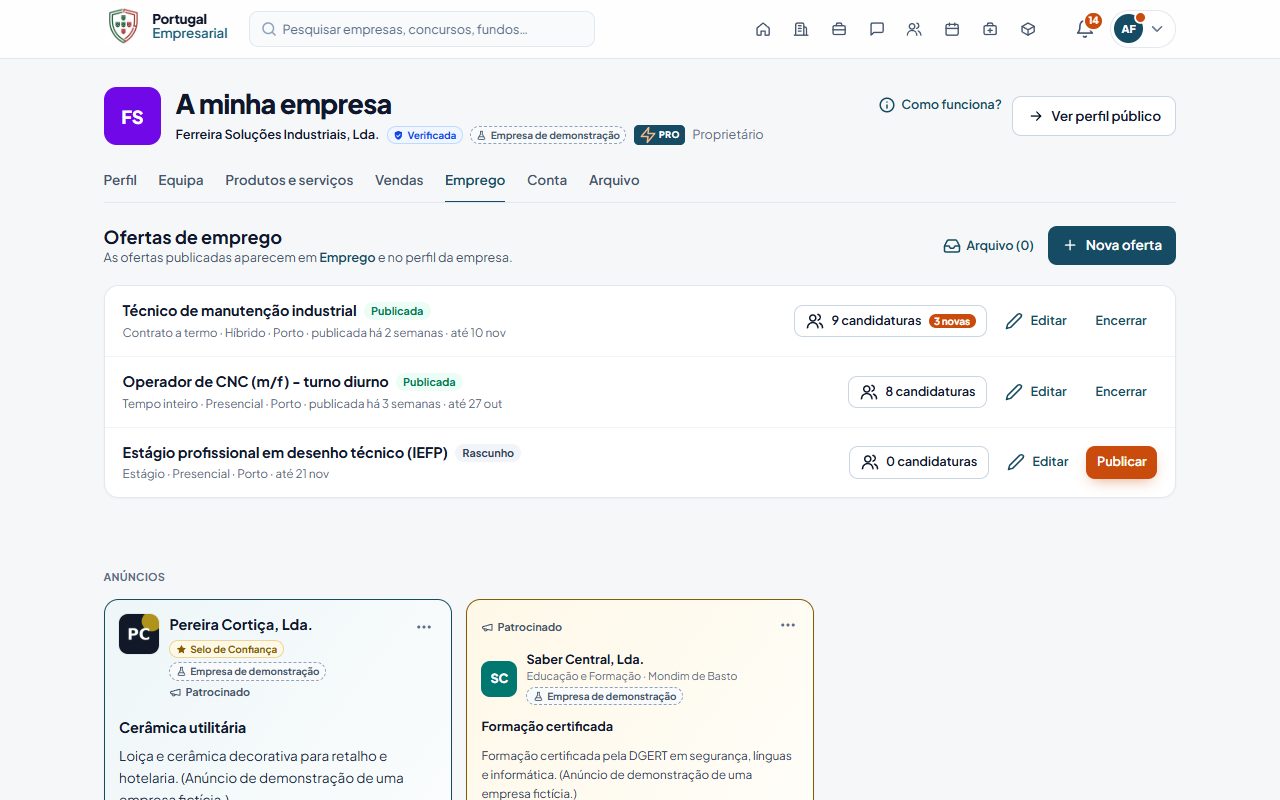
Task: Click the briefcase-with-plus icon in top navigation
Action: (990, 29)
